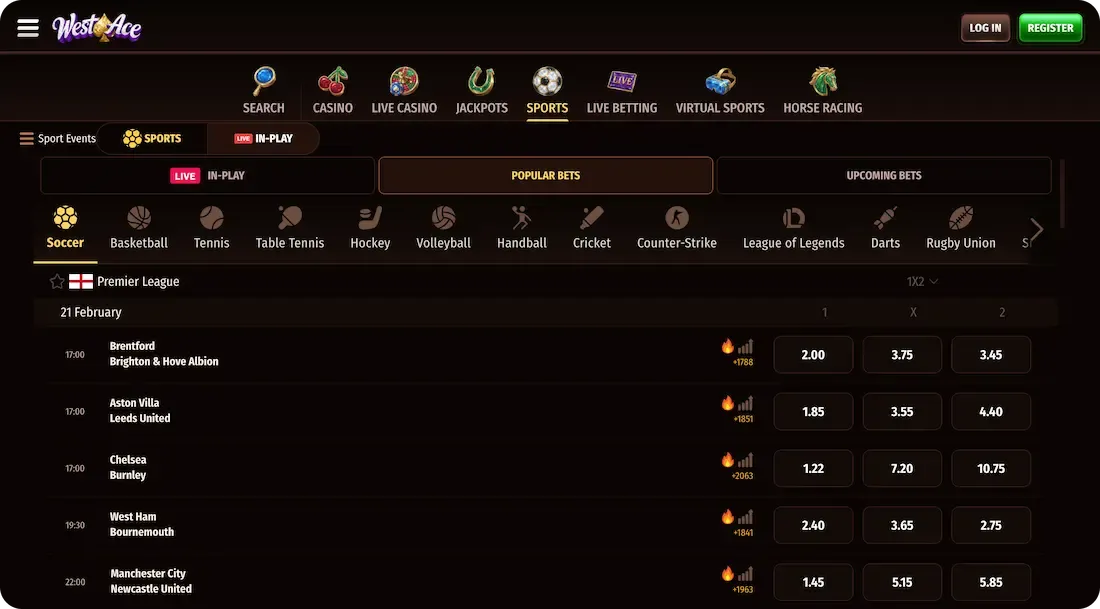Open Virtual Sports headset icon
This screenshot has height=609, width=1100.
pyautogui.click(x=720, y=81)
